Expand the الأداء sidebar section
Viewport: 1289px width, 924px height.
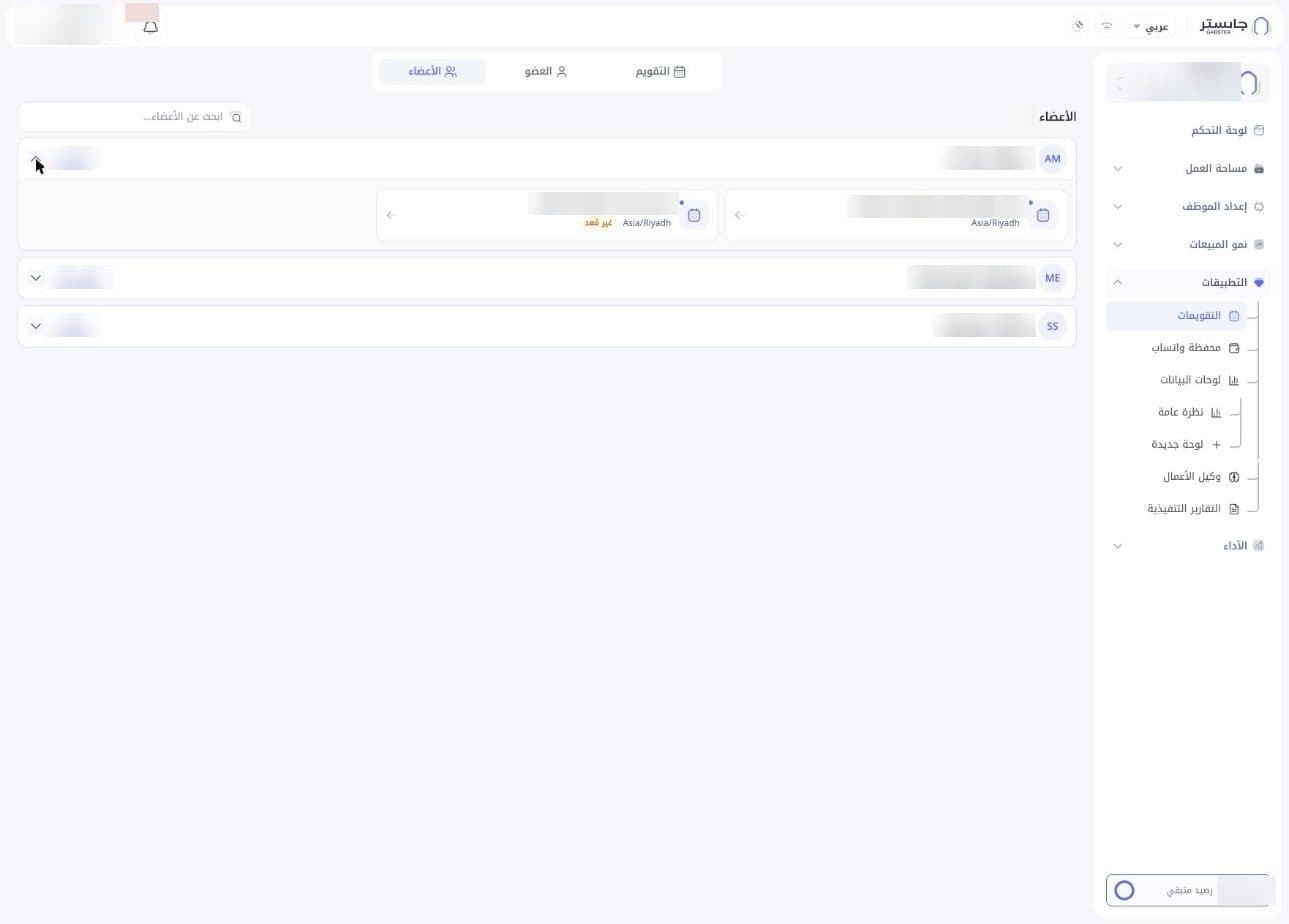[1188, 546]
